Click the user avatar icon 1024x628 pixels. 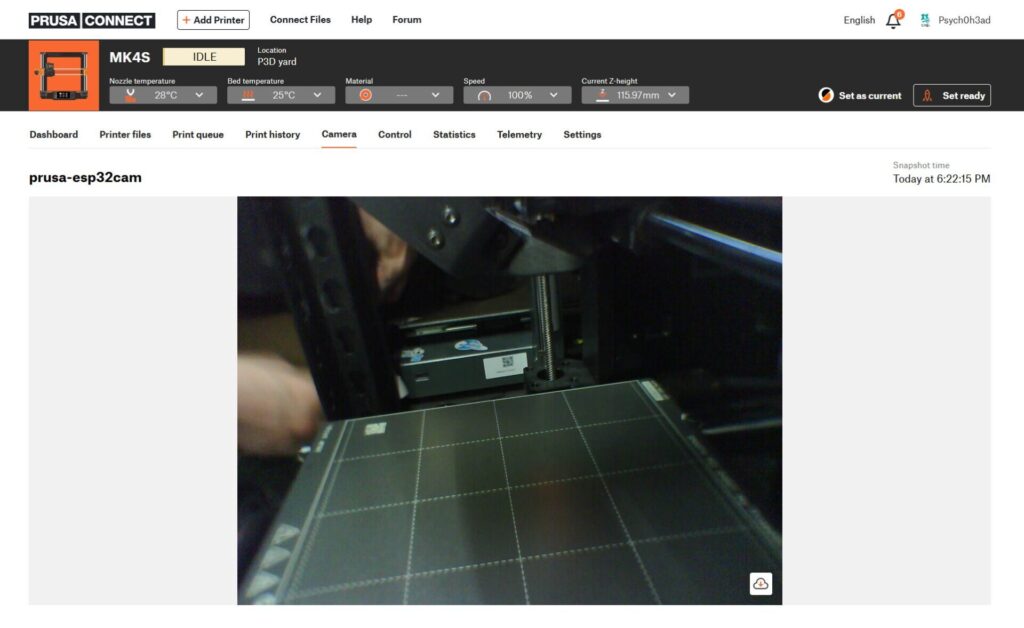925,20
